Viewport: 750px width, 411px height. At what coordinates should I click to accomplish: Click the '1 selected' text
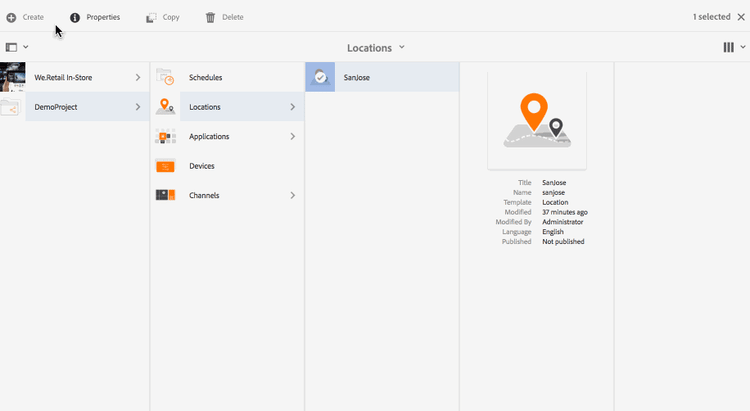coord(712,17)
